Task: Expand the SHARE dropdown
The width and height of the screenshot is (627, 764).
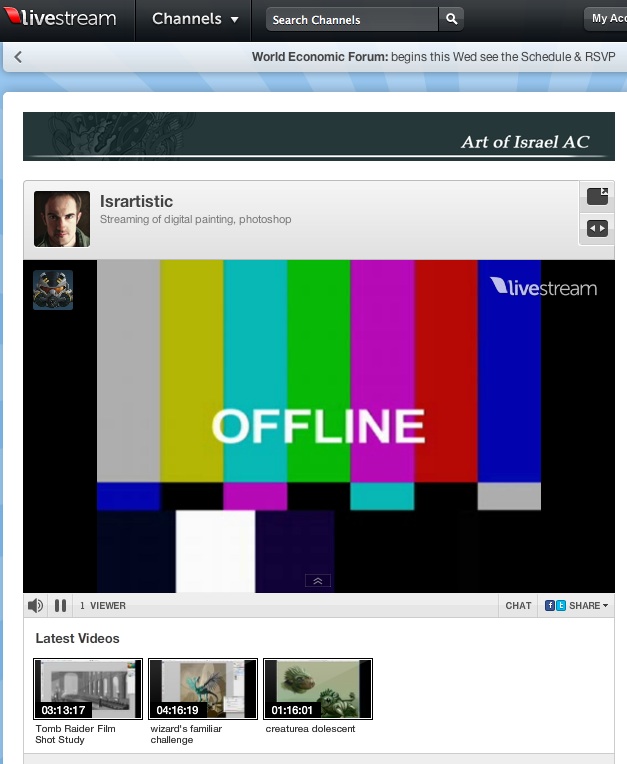Action: [x=585, y=605]
